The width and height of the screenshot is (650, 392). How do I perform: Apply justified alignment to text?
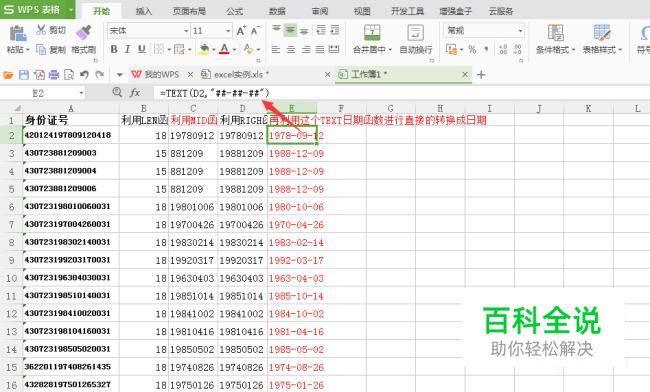(320, 50)
